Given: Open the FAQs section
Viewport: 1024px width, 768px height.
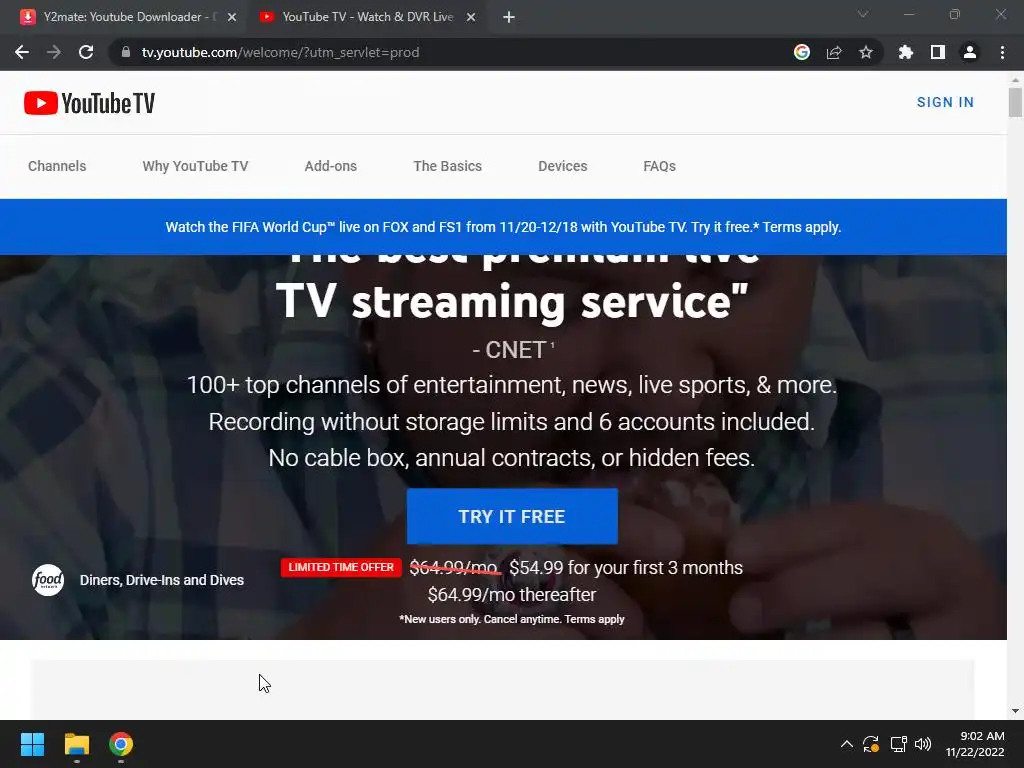Looking at the screenshot, I should pos(659,166).
